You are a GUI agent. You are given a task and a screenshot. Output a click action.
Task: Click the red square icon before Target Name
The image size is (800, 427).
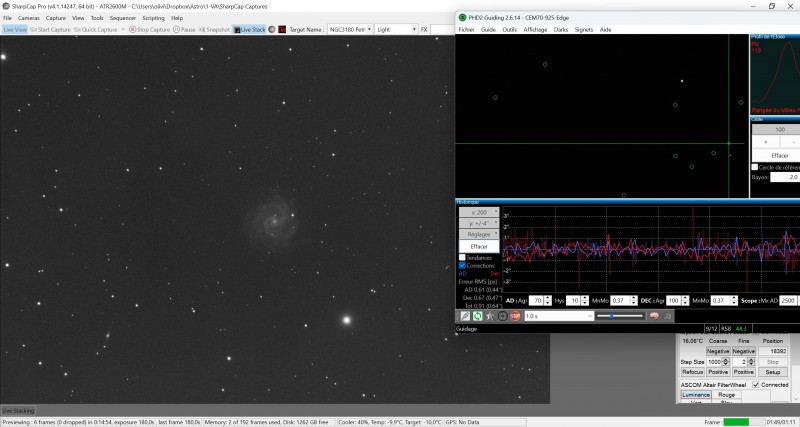pos(282,30)
